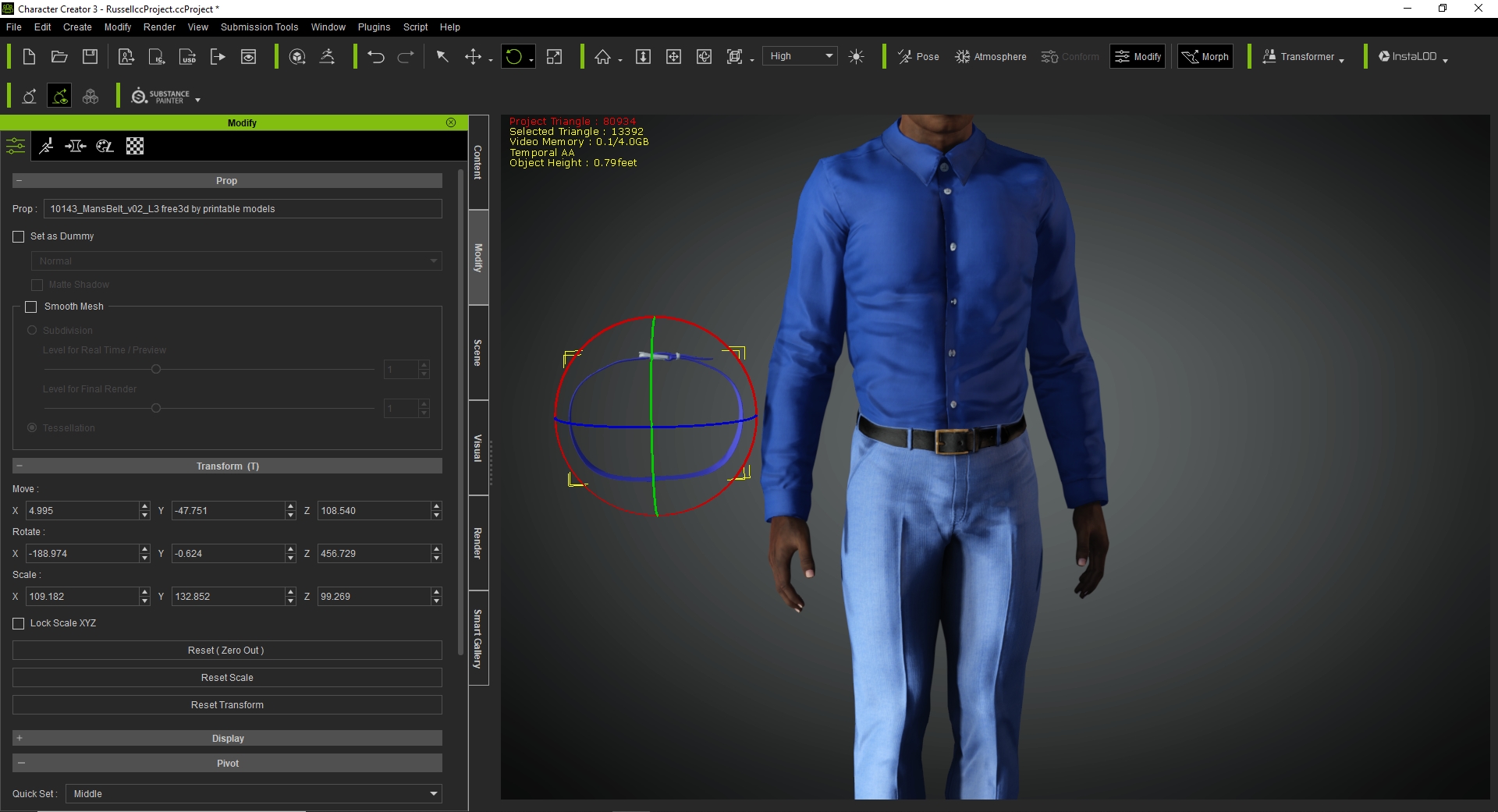1498x812 pixels.
Task: Toggle the green-highlighted eye icon in second toolbar
Action: point(59,97)
